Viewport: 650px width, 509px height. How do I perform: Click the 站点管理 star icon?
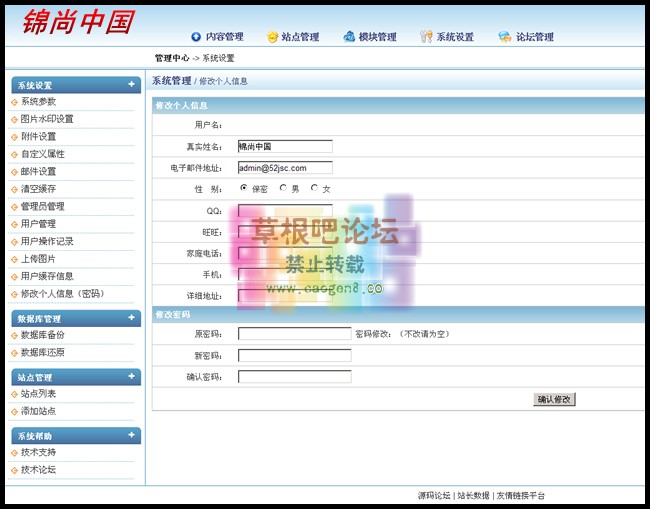[x=272, y=37]
